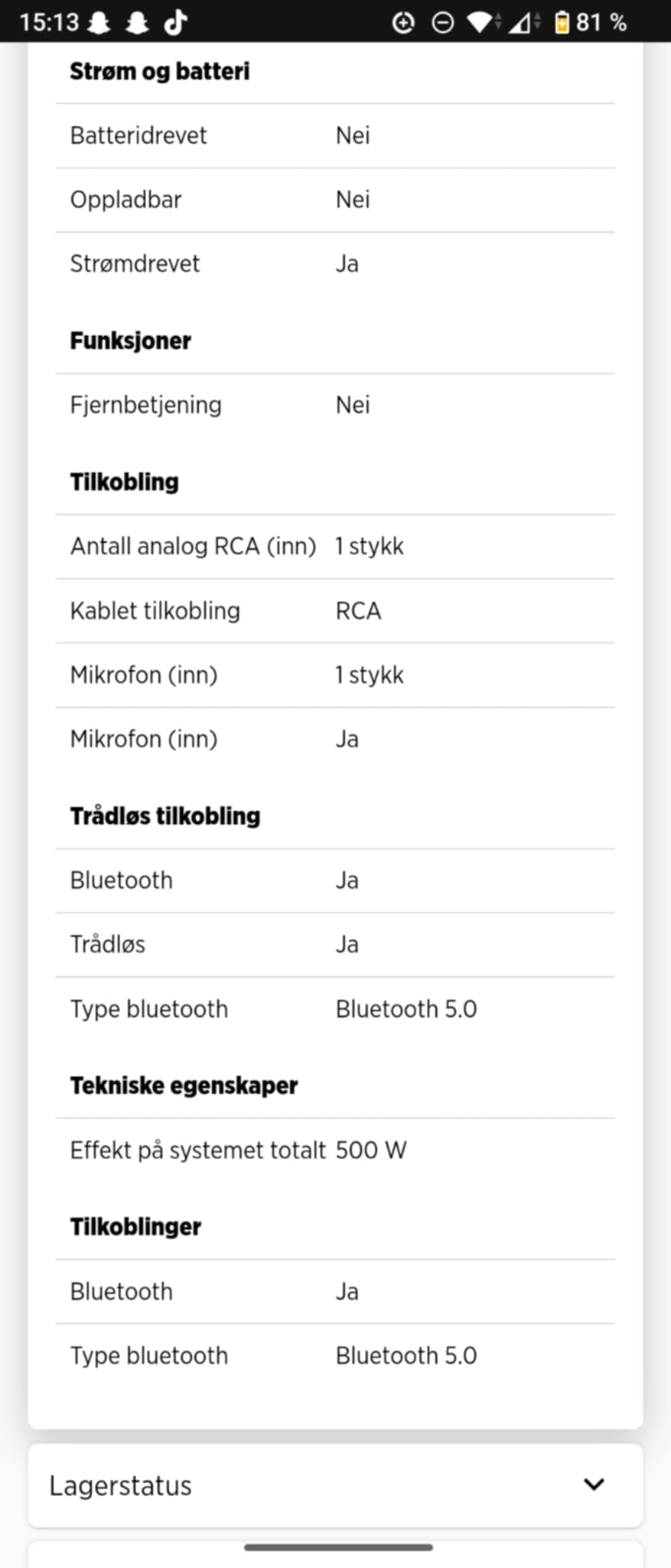Tap the second Snapchat notification icon

tap(137, 22)
